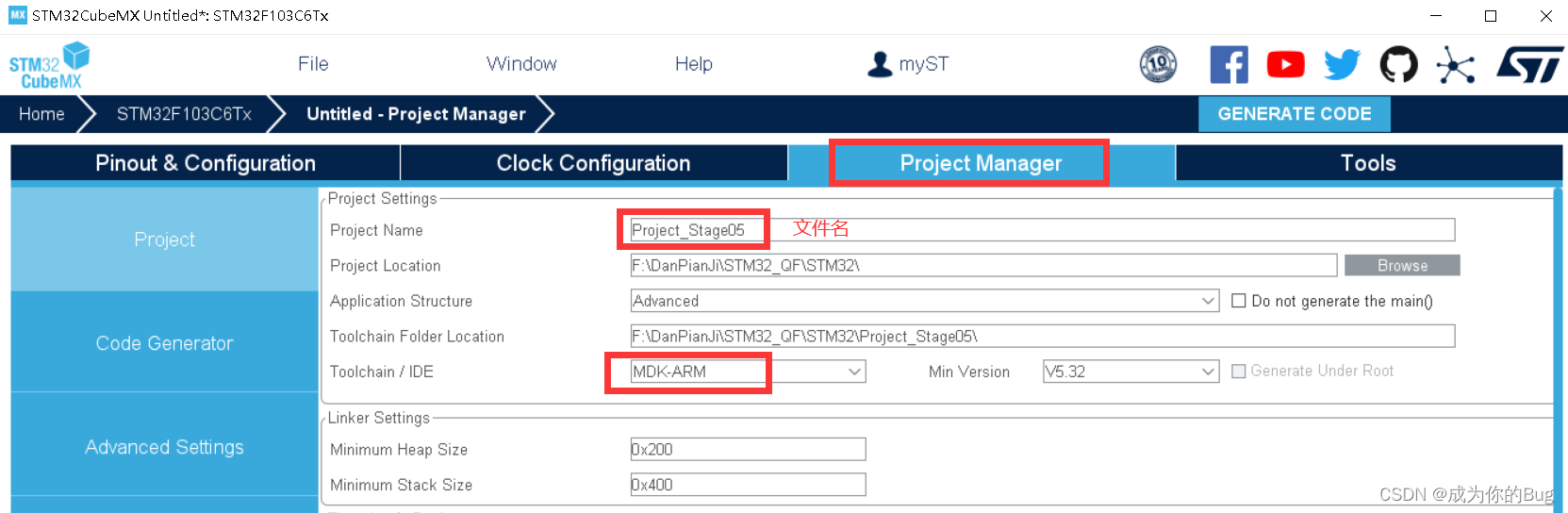Maximize the STM32CubeMX window
This screenshot has width=1568, height=513.
[x=1491, y=16]
